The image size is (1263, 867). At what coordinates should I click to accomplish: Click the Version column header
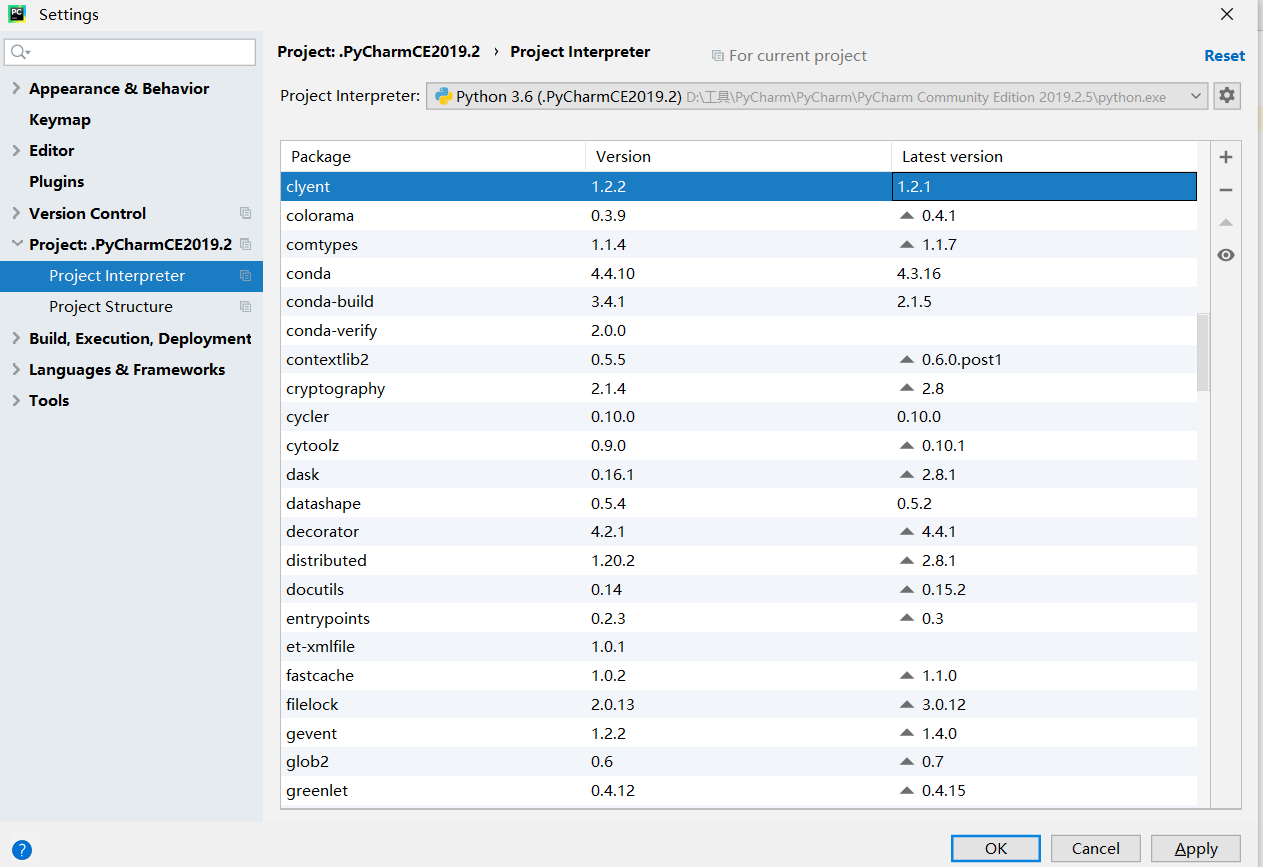[x=738, y=157]
